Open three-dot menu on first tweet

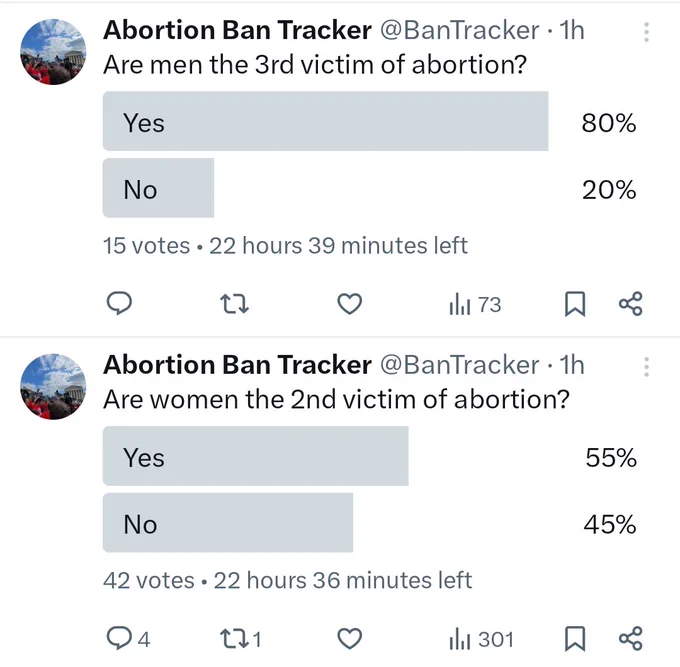[646, 32]
